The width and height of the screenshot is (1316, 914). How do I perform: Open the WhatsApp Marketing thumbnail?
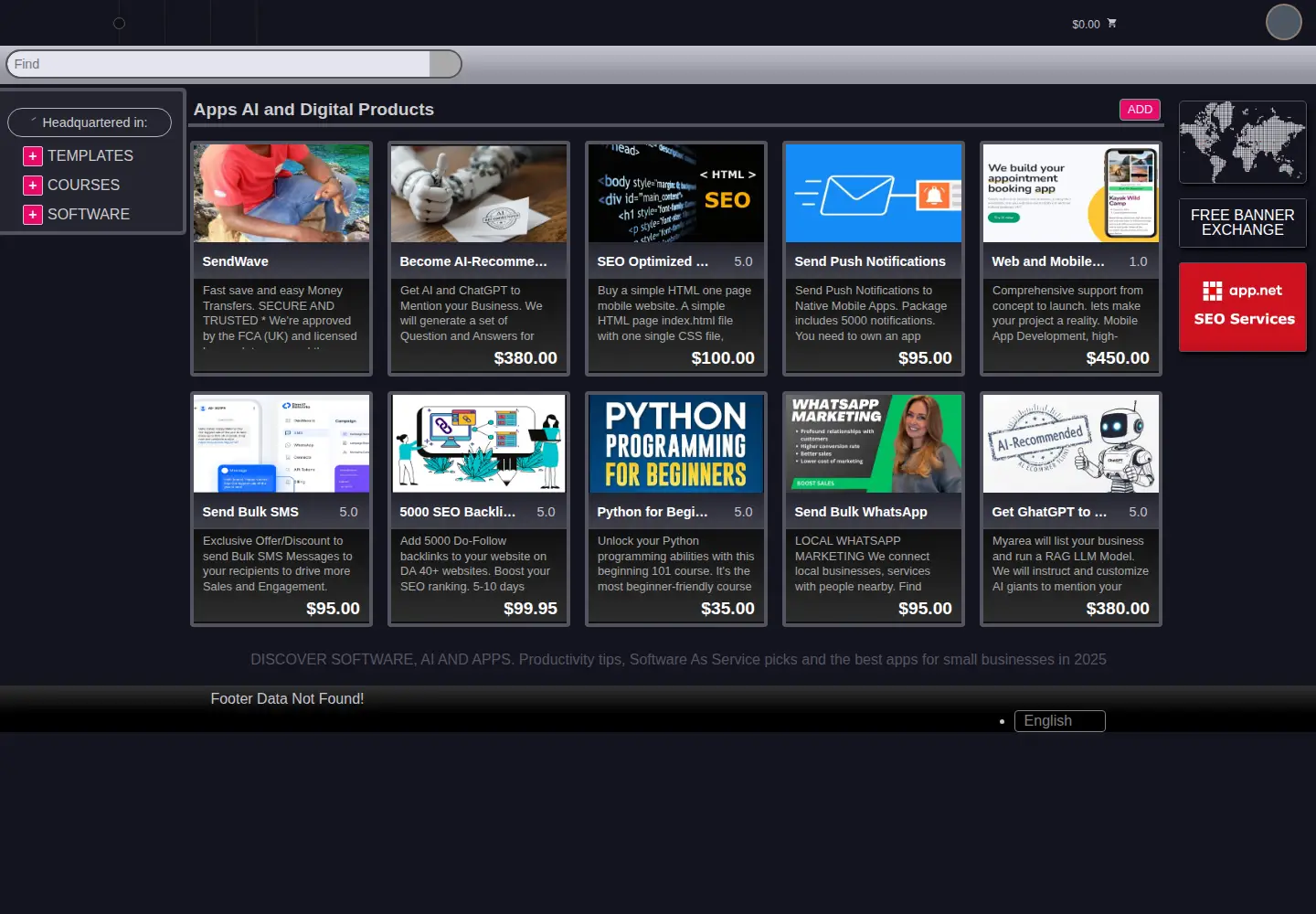[x=874, y=443]
